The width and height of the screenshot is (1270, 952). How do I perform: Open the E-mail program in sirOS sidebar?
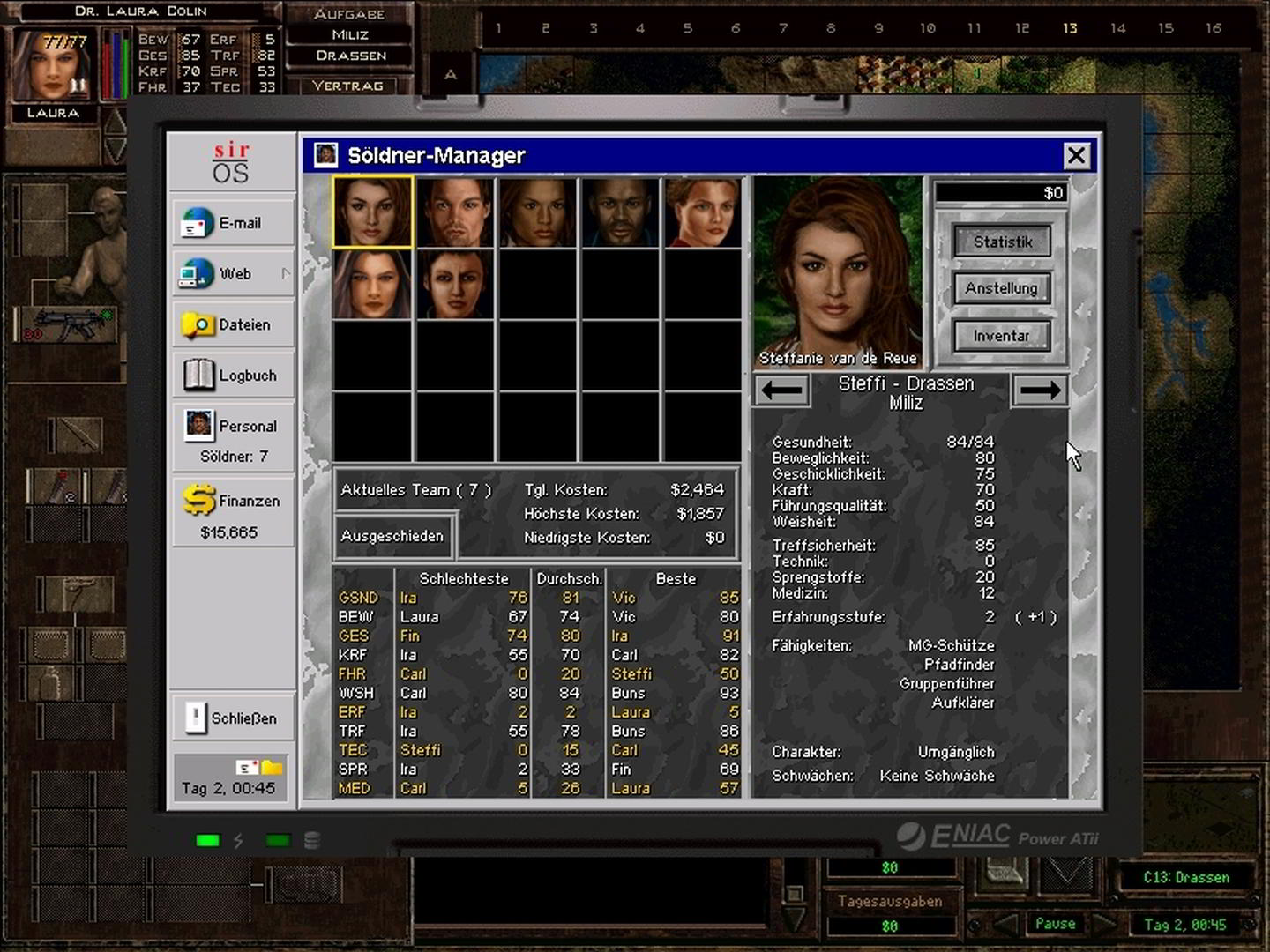tap(233, 224)
